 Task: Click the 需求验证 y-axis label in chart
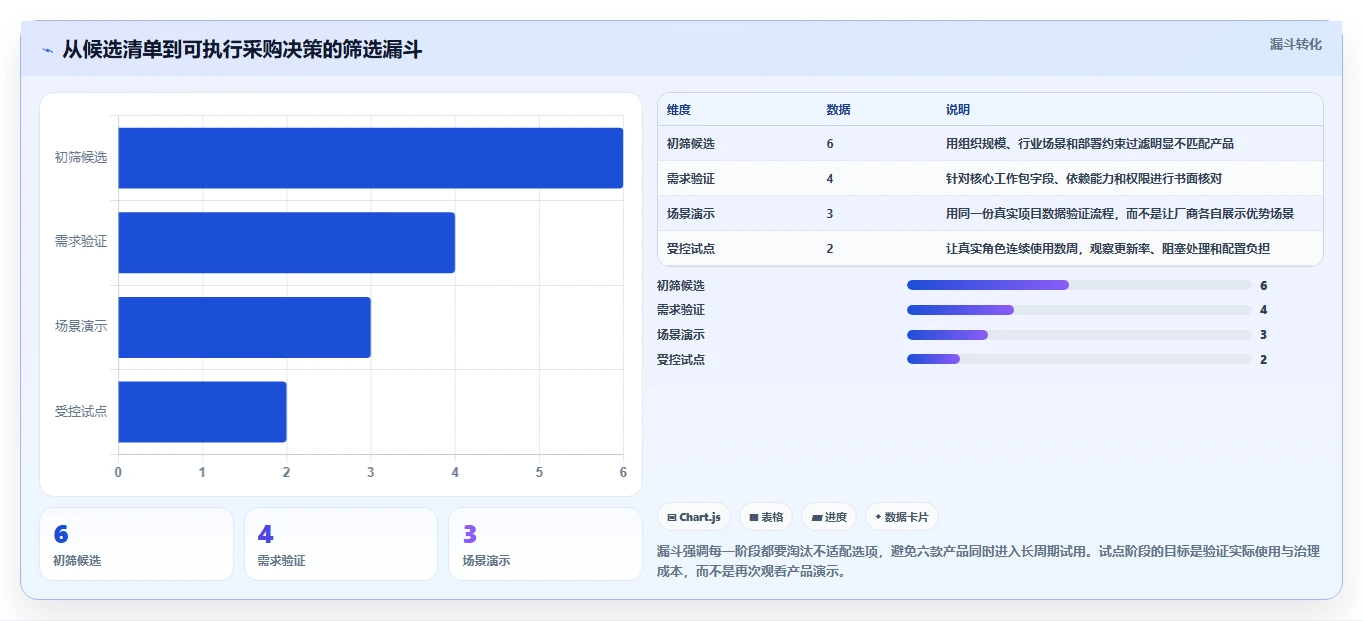click(x=81, y=242)
